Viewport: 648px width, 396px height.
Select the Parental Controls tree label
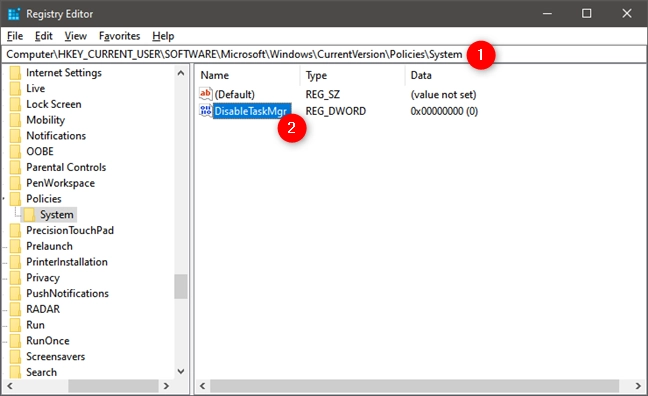pyautogui.click(x=66, y=167)
